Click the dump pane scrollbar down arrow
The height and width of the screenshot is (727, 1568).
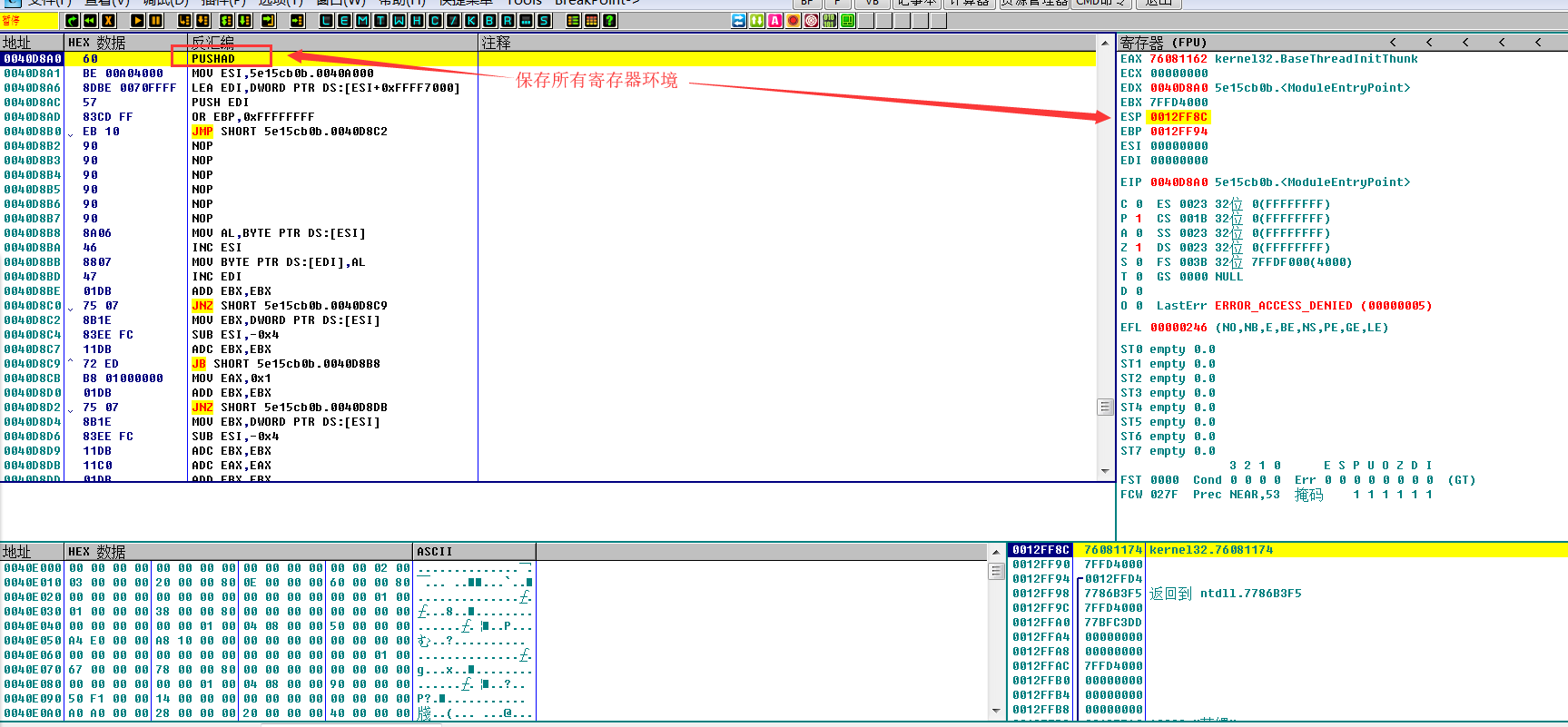coord(996,711)
